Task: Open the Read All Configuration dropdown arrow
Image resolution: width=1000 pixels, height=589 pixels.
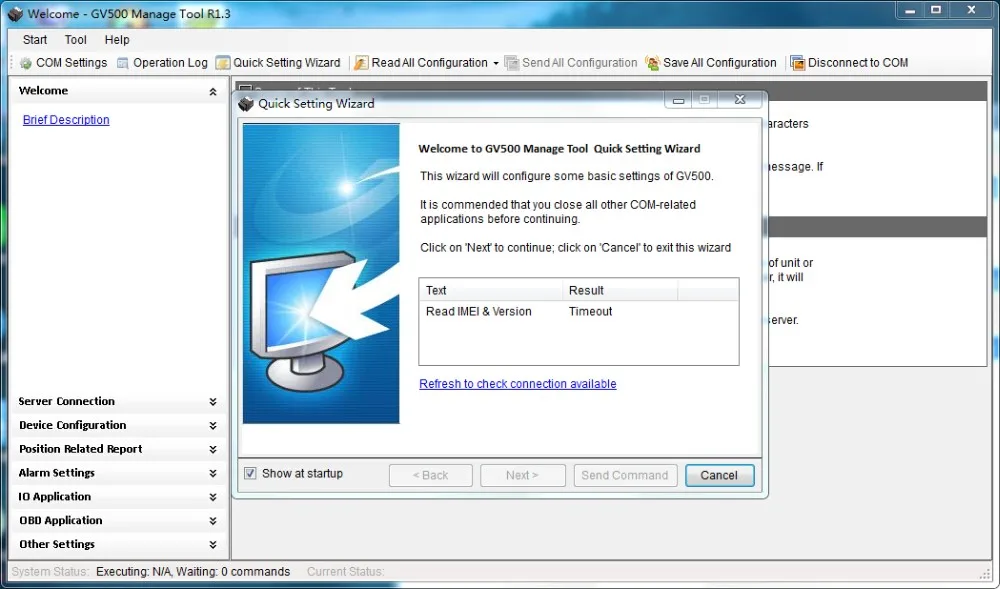Action: click(496, 64)
